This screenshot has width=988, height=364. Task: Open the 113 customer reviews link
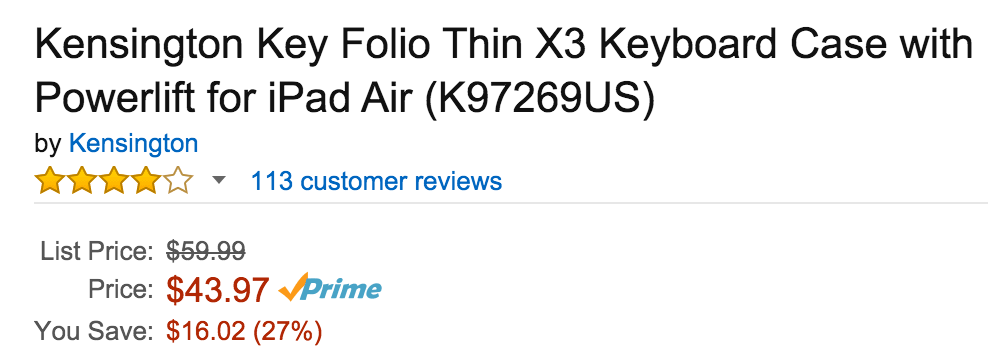point(376,181)
